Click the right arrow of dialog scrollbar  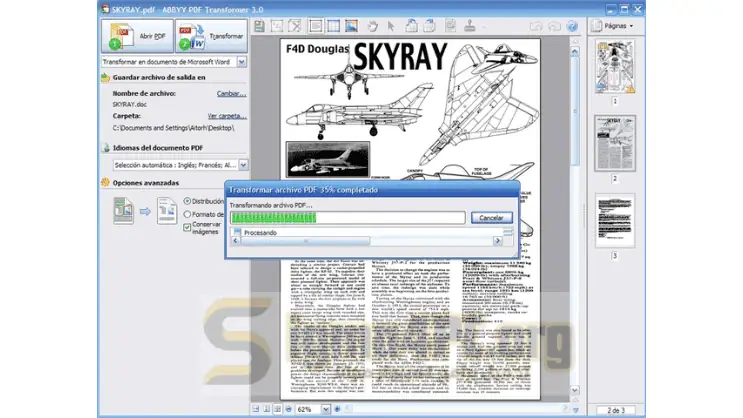pos(498,241)
